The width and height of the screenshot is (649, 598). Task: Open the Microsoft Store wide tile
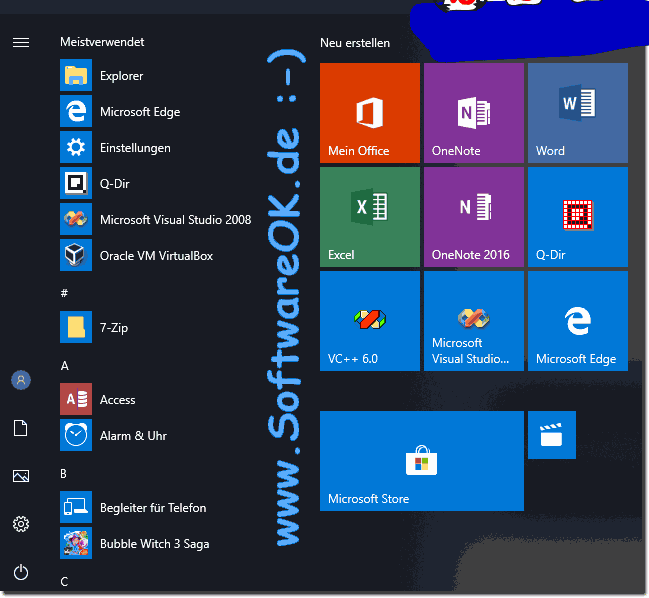[x=422, y=461]
